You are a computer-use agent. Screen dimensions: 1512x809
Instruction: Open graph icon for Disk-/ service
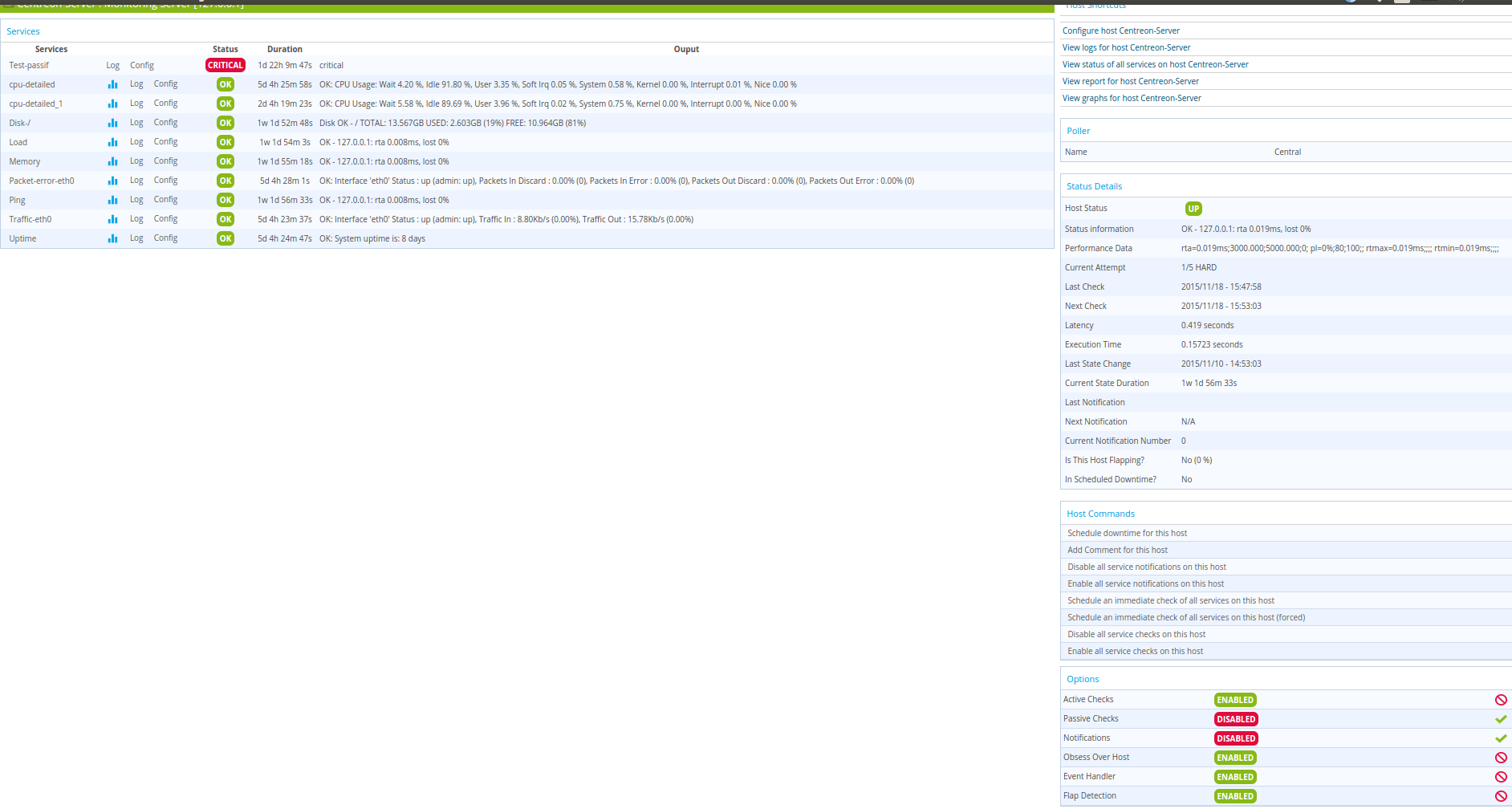[x=112, y=123]
